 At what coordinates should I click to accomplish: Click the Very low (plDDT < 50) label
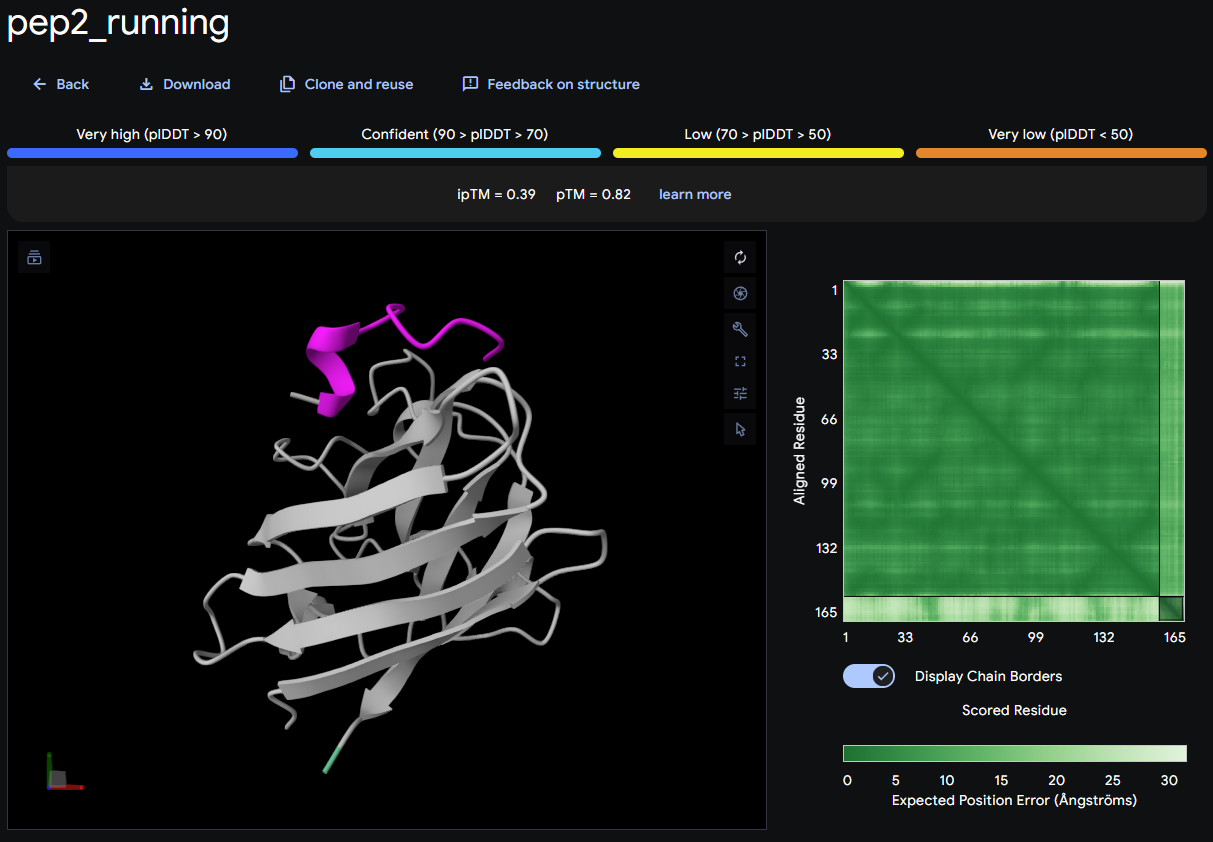tap(1061, 134)
